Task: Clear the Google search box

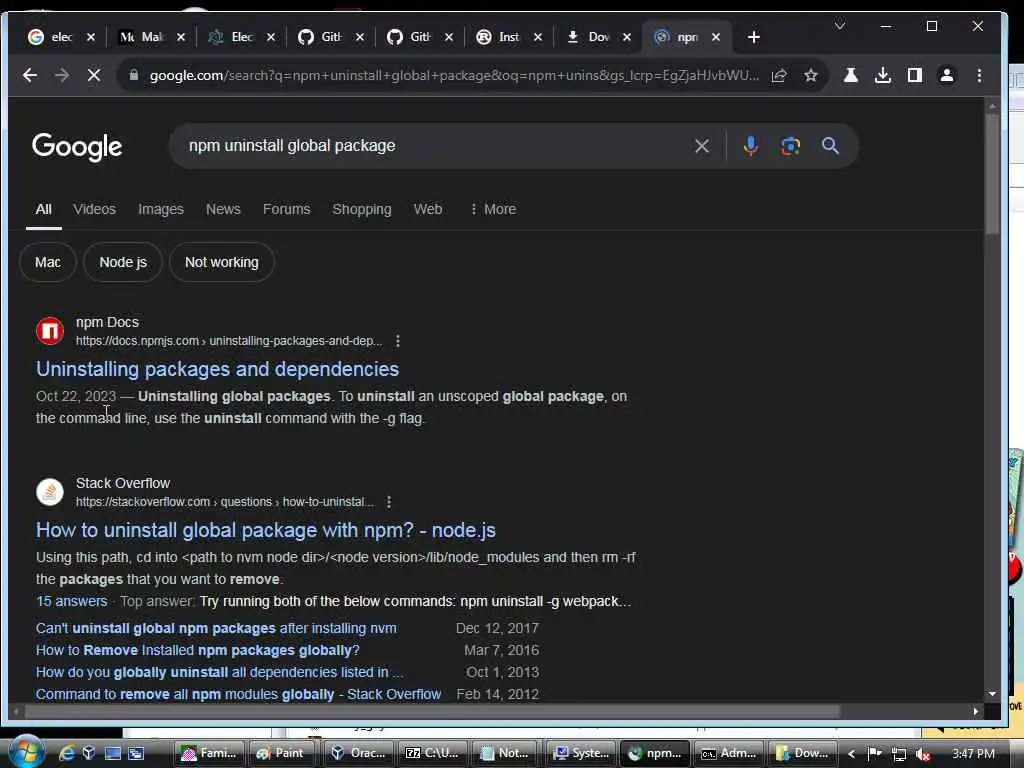Action: [x=701, y=146]
